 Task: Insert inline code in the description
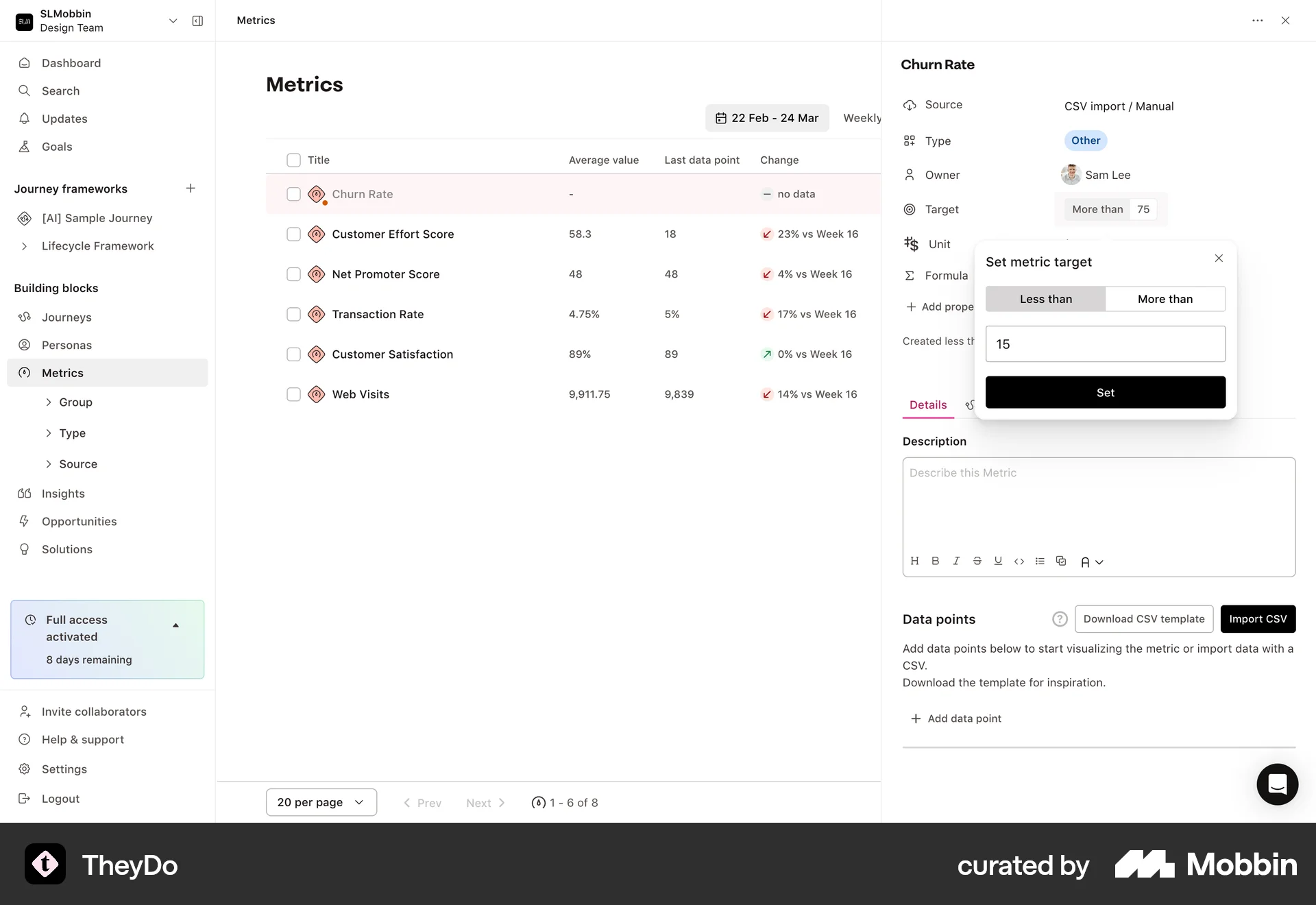pos(1019,561)
